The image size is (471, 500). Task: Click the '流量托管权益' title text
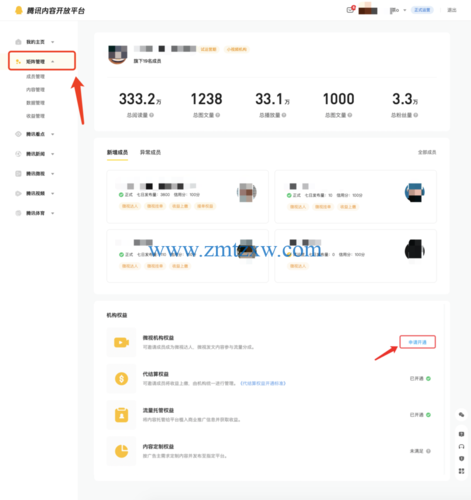pos(158,410)
